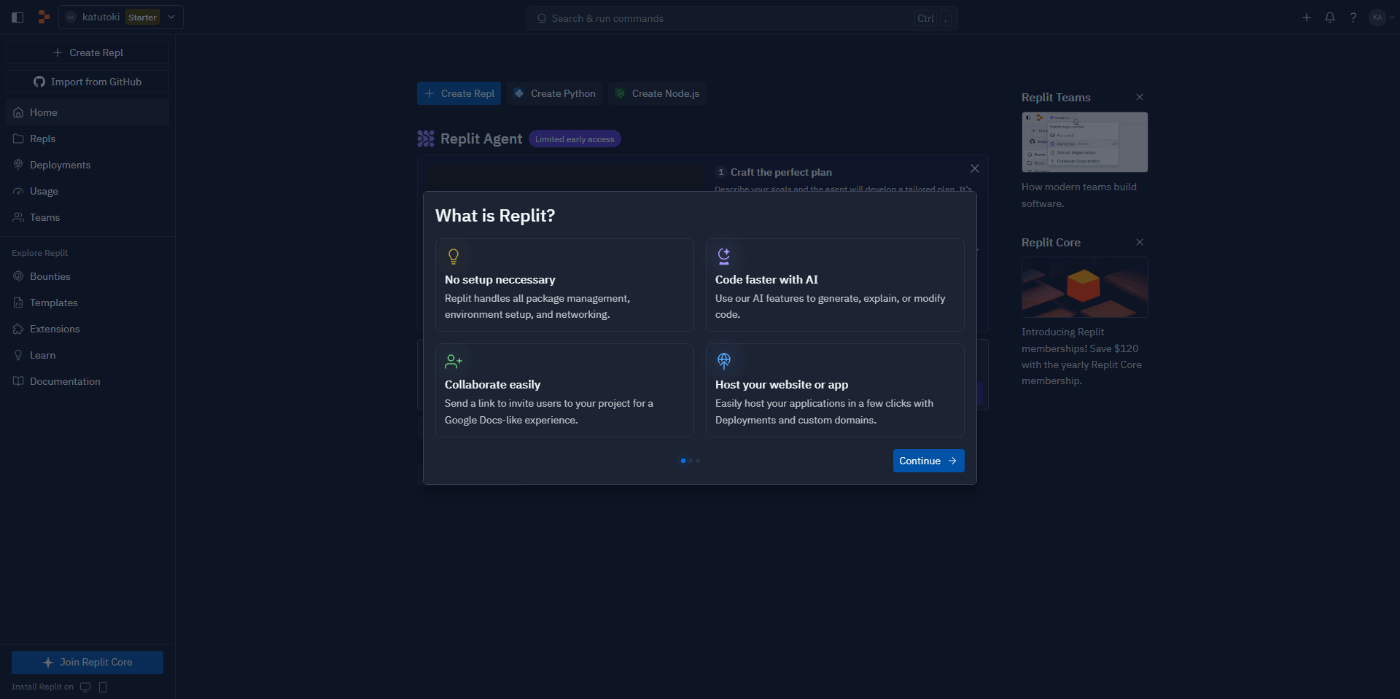1400x699 pixels.
Task: Select the Code faster with AI card
Action: 835,285
